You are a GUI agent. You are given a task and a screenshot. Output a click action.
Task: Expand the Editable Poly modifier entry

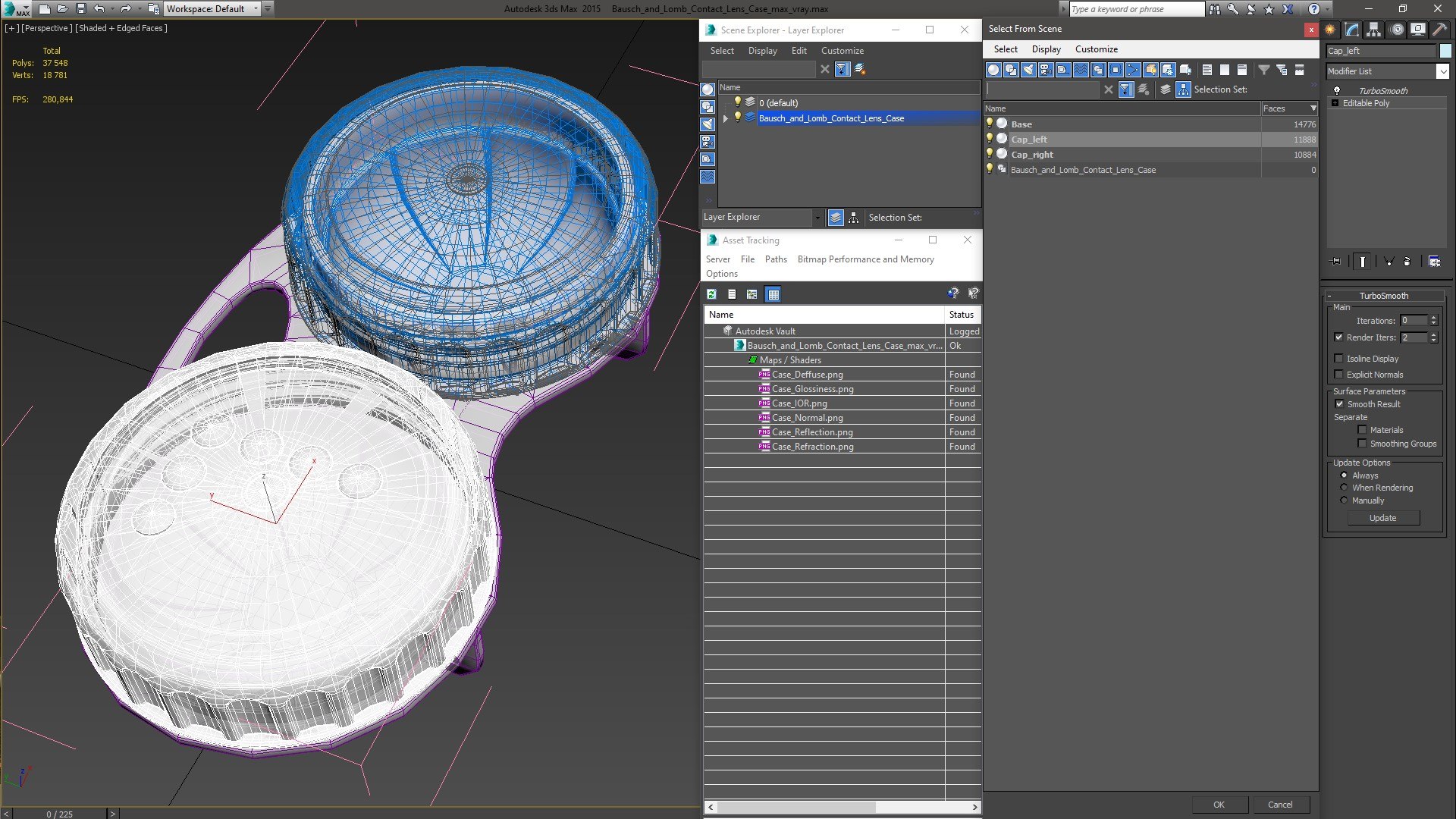coord(1335,103)
